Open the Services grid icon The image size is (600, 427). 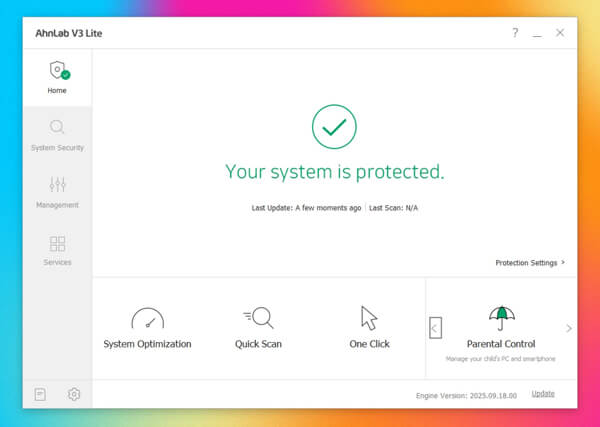(57, 243)
